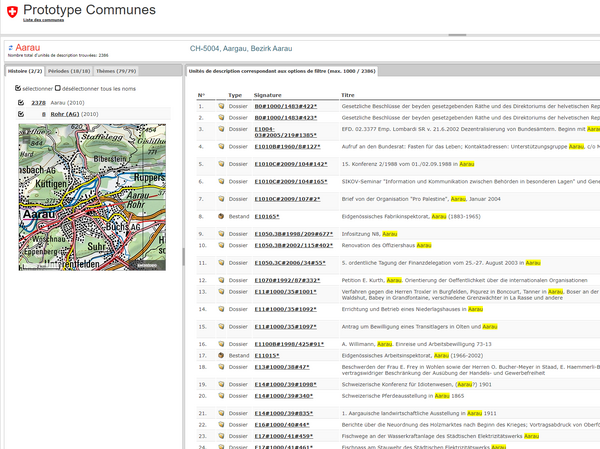Viewport: 600px width, 449px height.
Task: Click the red Aarau commune heading
Action: click(28, 47)
